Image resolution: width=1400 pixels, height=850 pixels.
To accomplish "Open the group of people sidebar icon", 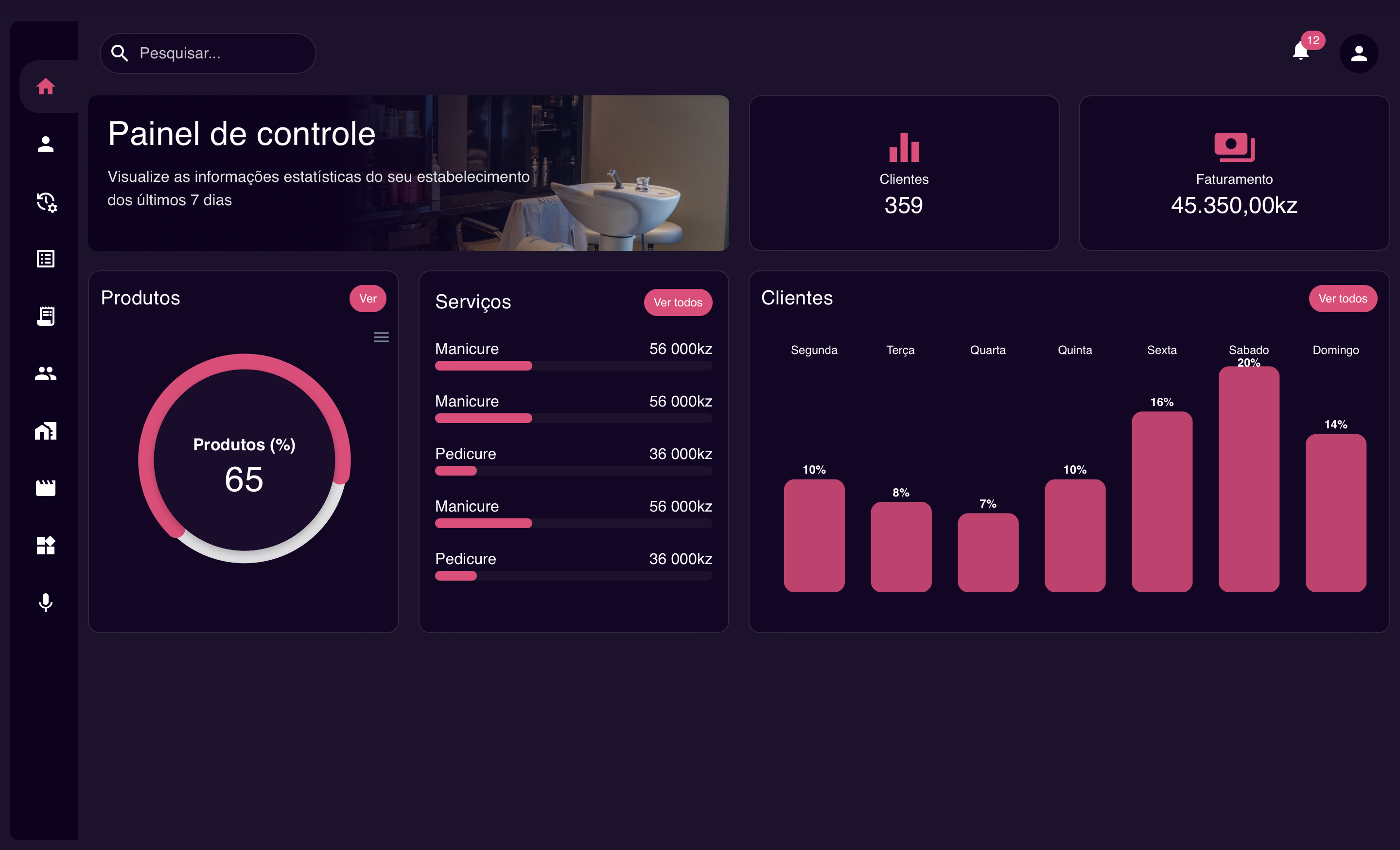I will click(46, 373).
